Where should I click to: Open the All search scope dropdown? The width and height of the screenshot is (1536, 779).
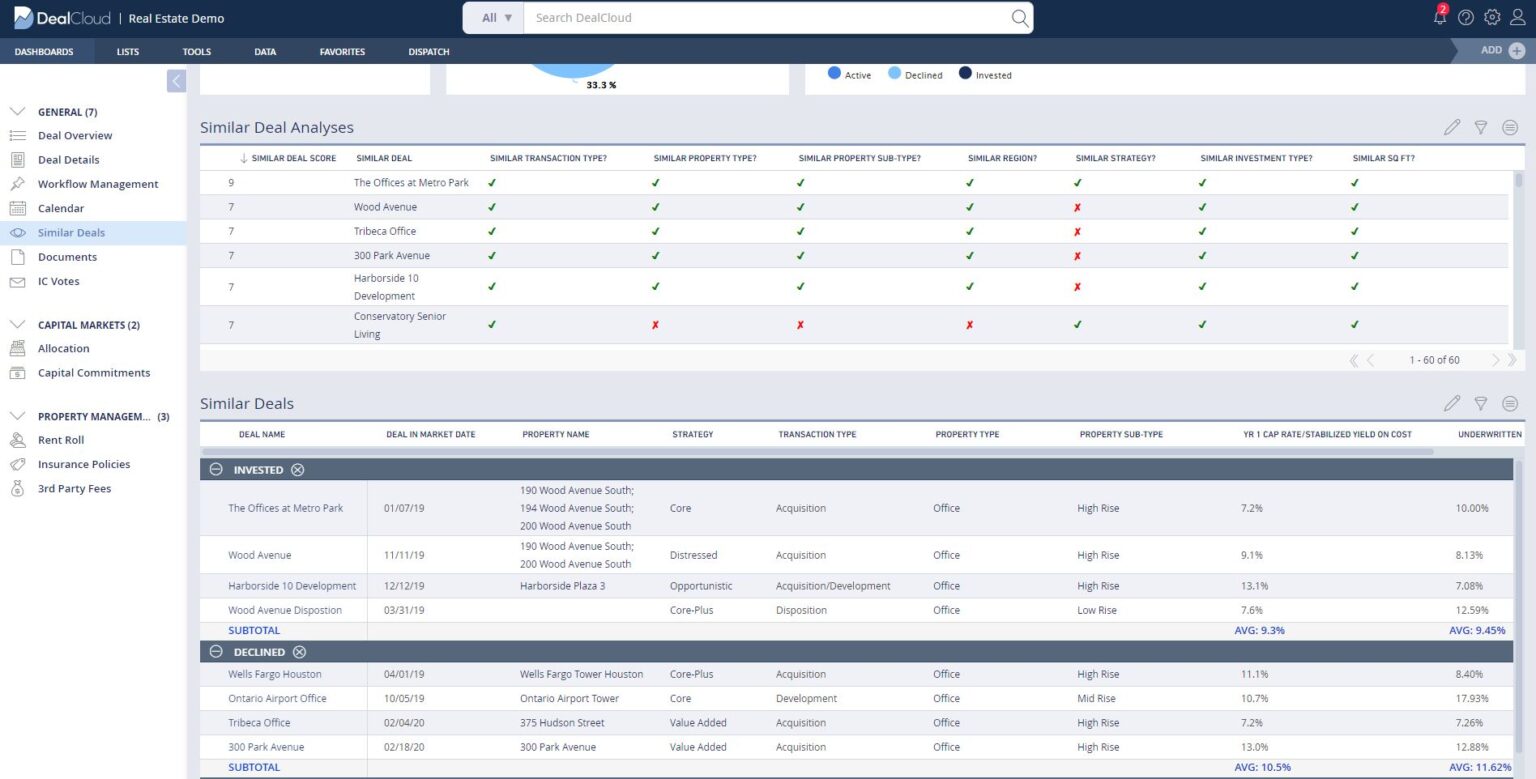(x=494, y=17)
